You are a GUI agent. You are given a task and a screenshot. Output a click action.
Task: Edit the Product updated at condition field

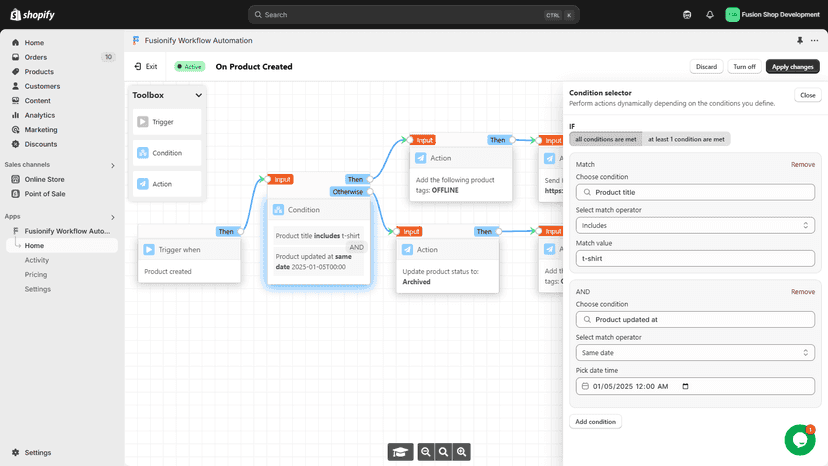(695, 320)
